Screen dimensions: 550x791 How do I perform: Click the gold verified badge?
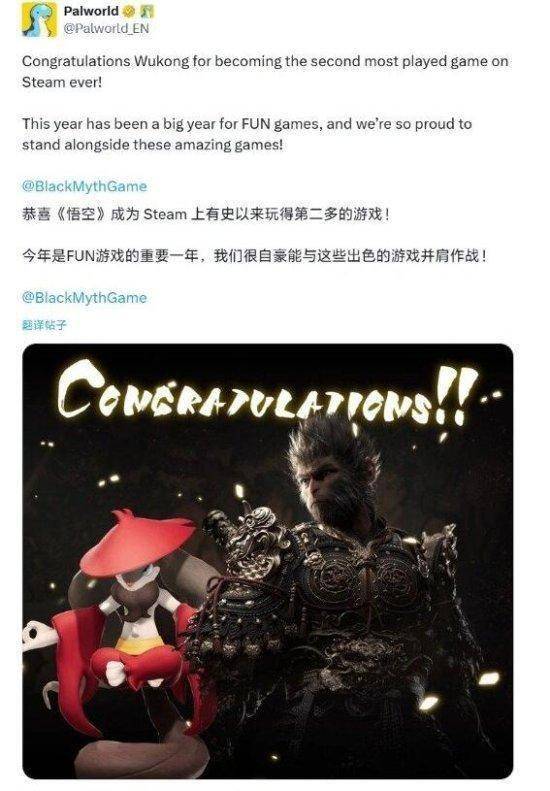(x=129, y=11)
